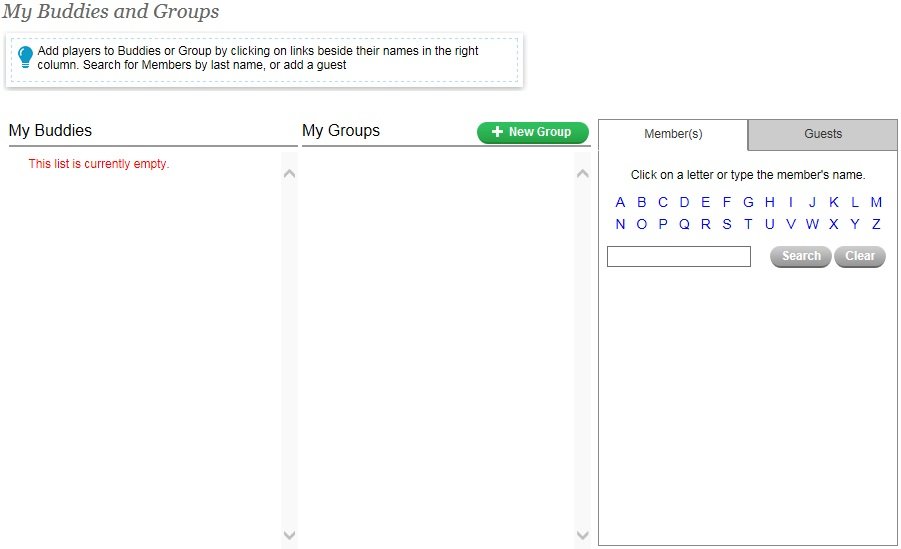901x549 pixels.
Task: Pick letter N from alphabet list
Action: (x=620, y=224)
